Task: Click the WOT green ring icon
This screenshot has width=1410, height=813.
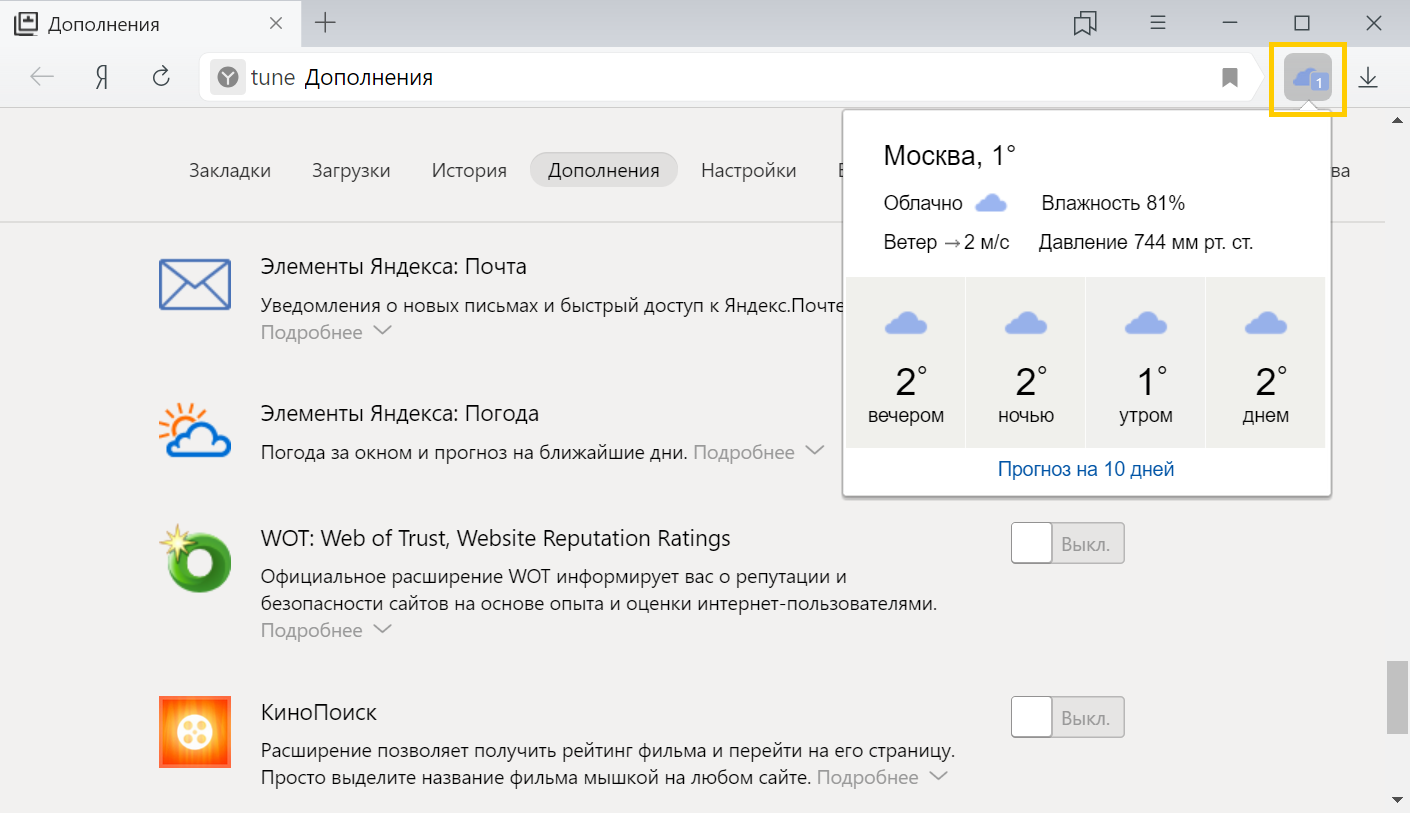Action: (x=195, y=558)
